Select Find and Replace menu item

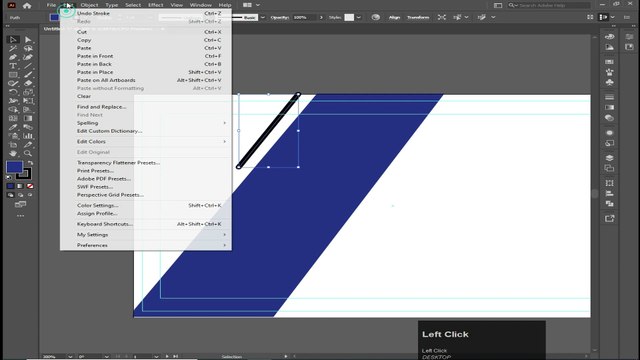coord(146,107)
